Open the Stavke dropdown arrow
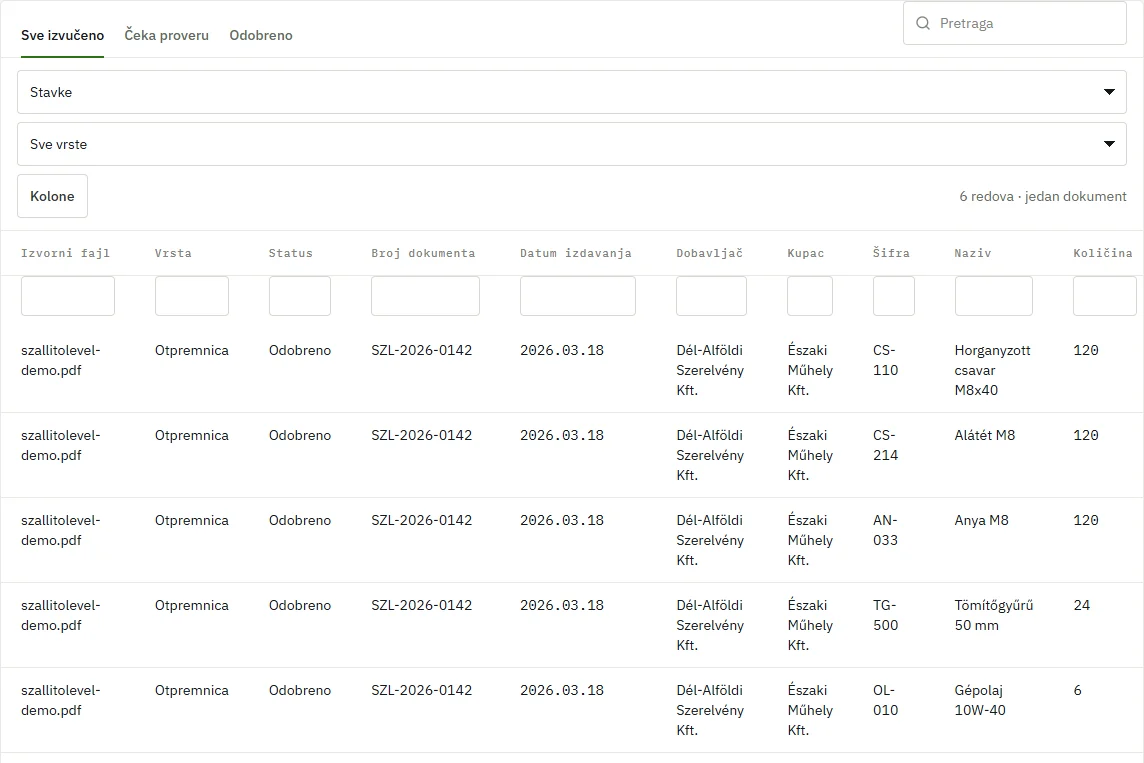The height and width of the screenshot is (763, 1144). point(1109,92)
